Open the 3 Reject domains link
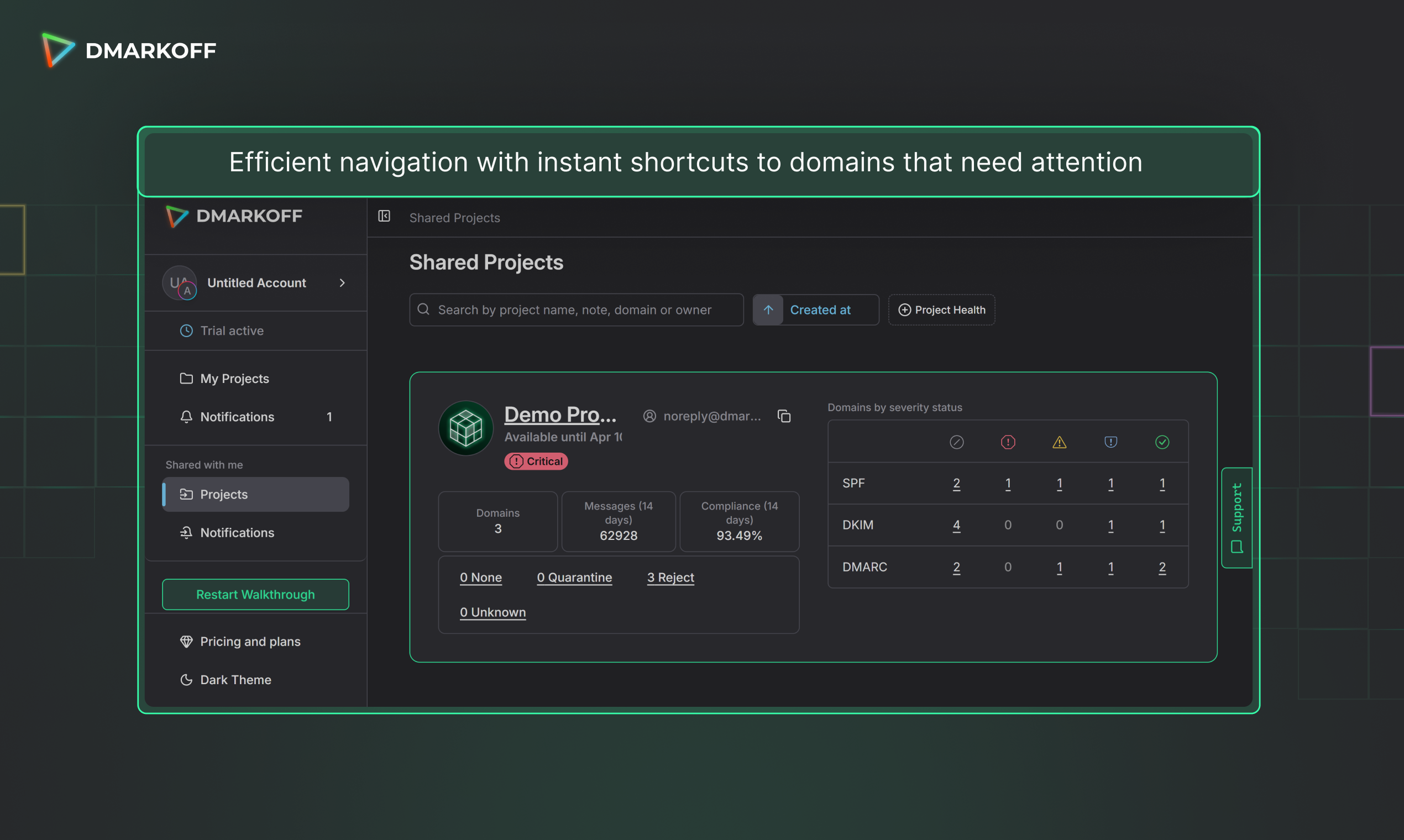The image size is (1404, 840). (670, 577)
